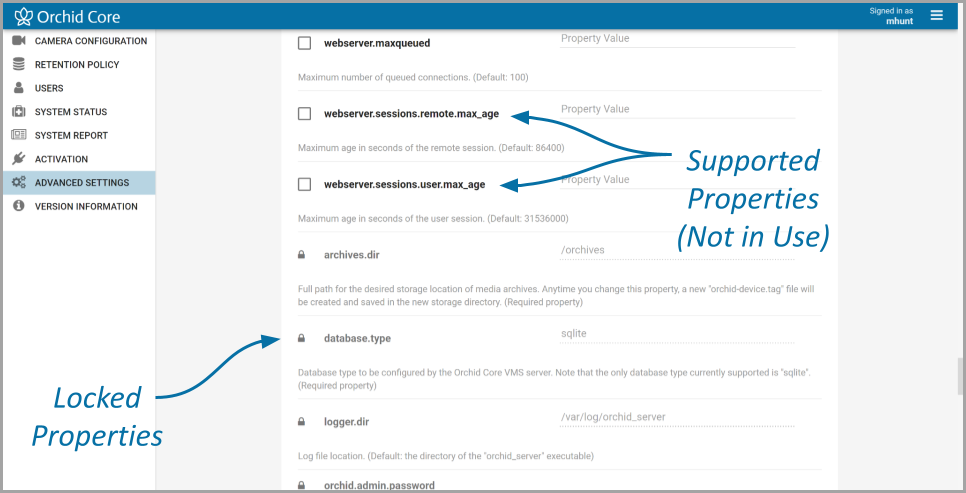Click the Orchid Core title link
Viewport: 966px width, 493px height.
click(x=78, y=17)
